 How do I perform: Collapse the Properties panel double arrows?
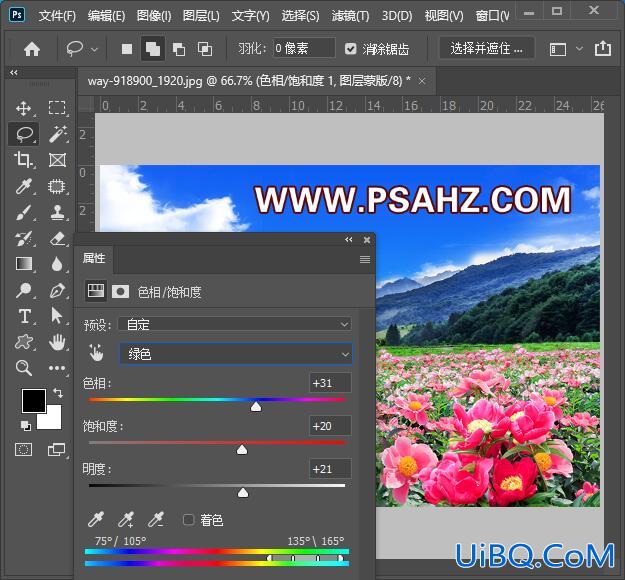pos(349,240)
